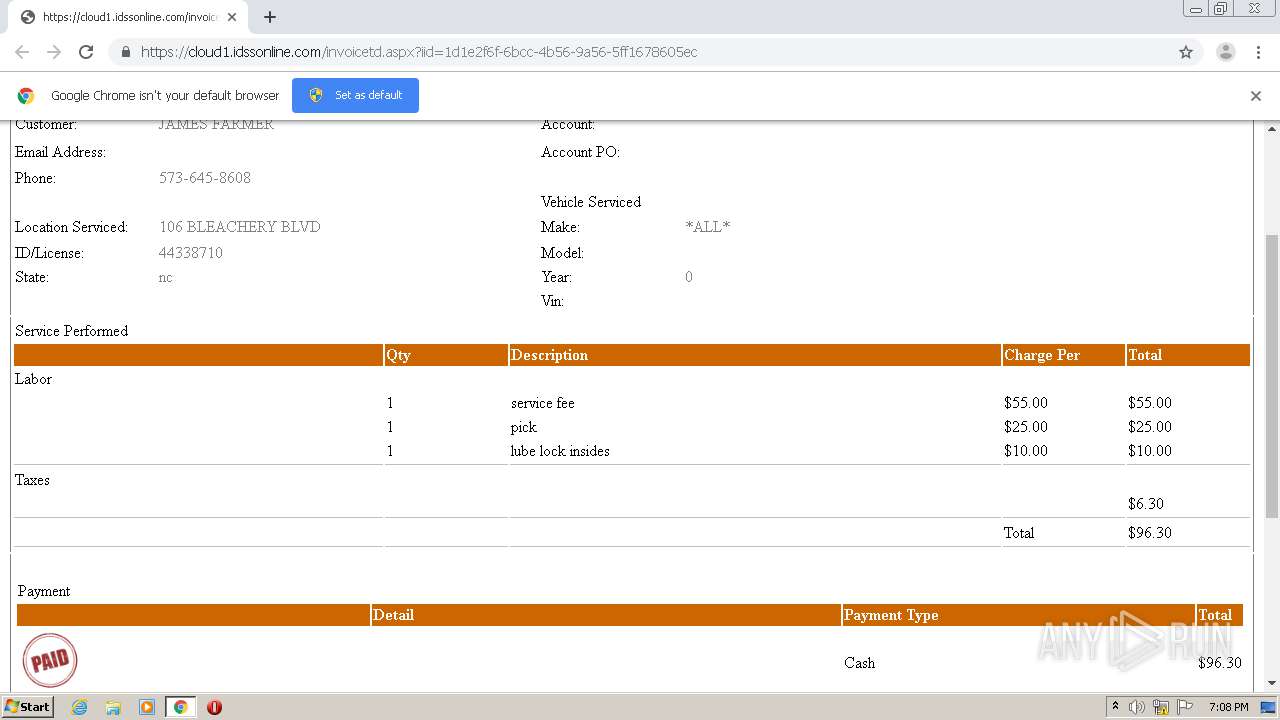Launch Internet Explorer from the taskbar

(x=79, y=707)
